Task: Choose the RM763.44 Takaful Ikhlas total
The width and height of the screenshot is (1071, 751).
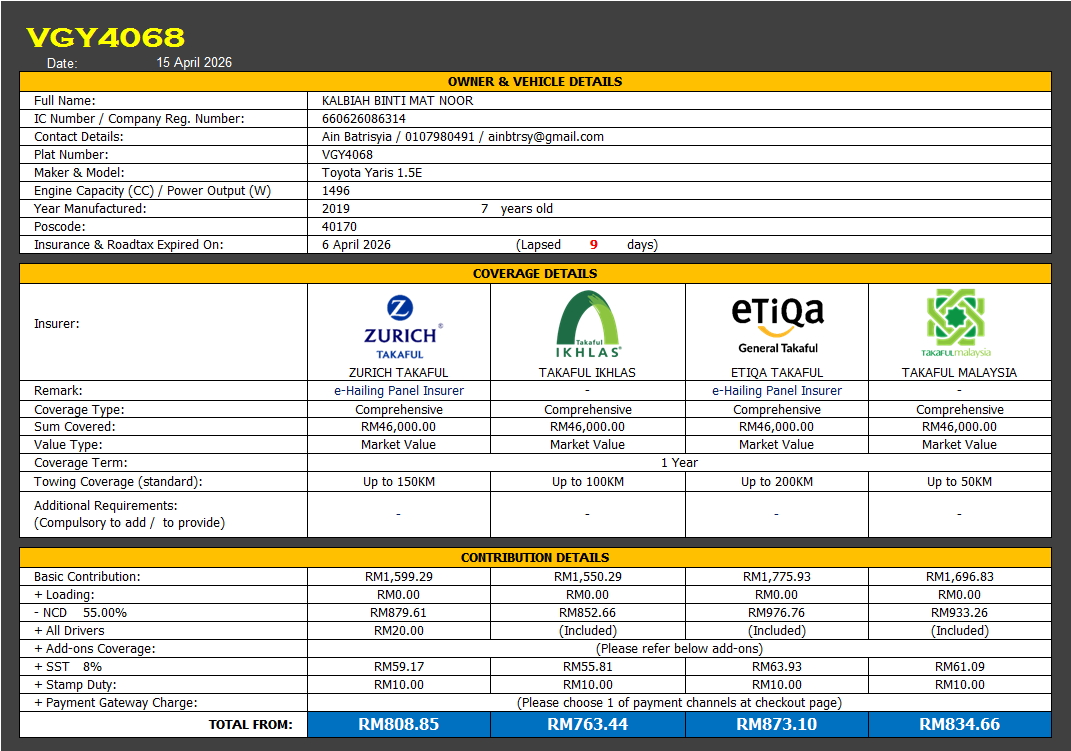Action: point(588,724)
